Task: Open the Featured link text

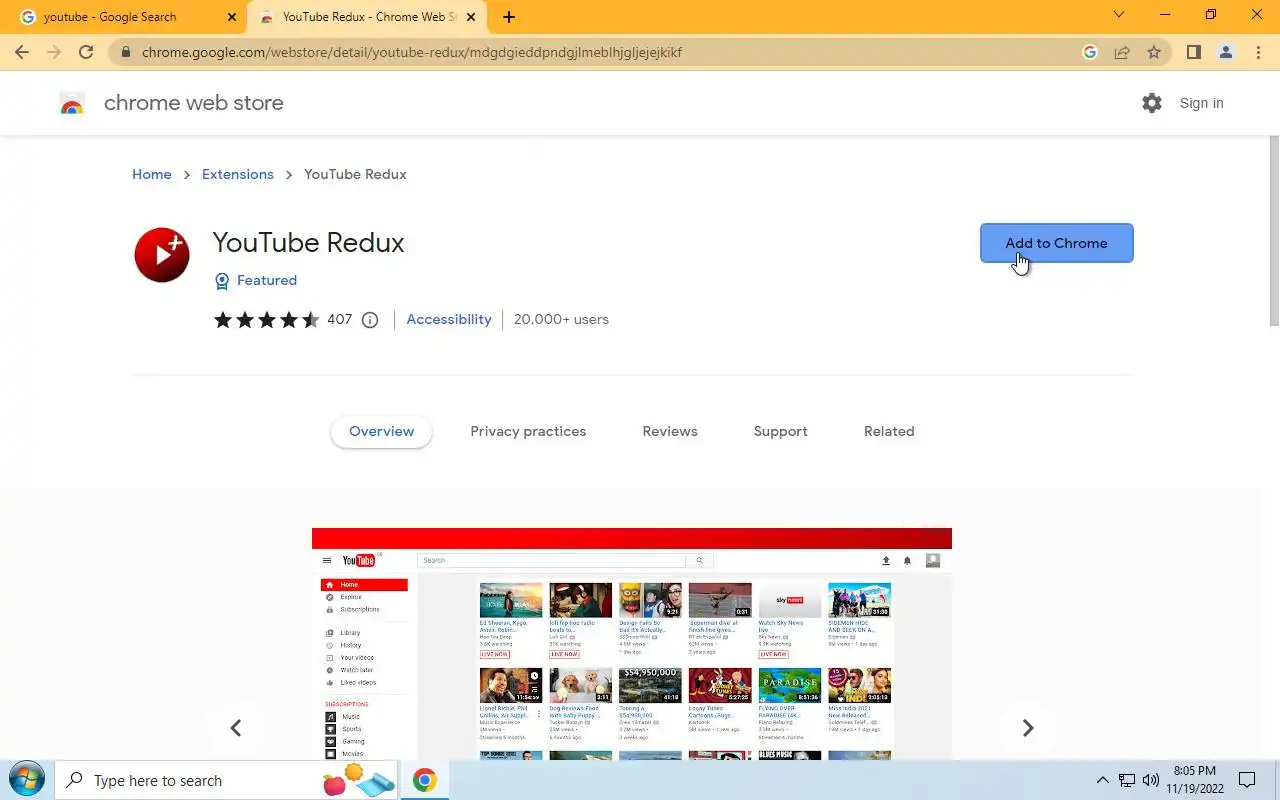Action: [x=267, y=280]
